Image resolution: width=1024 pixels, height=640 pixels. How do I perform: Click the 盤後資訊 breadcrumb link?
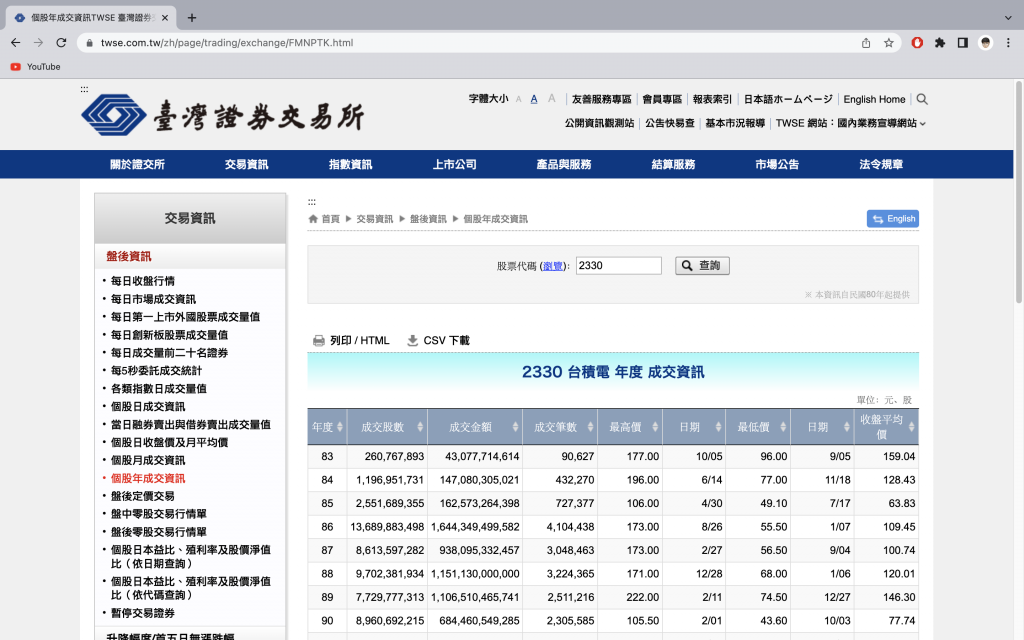428,219
